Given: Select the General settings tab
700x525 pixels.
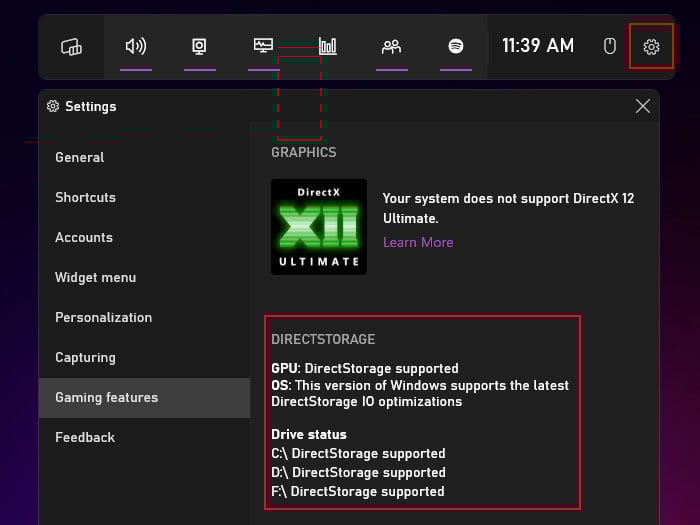Looking at the screenshot, I should click(145, 158).
